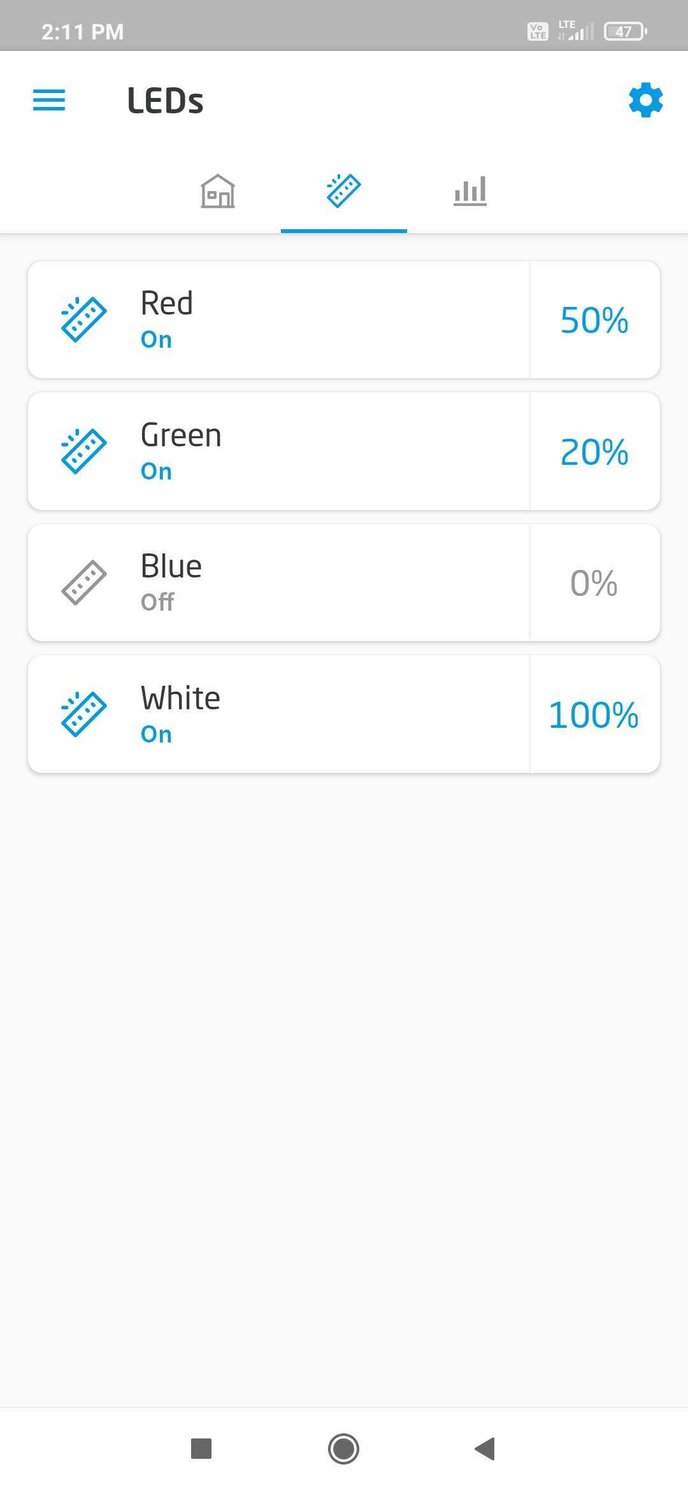Adjust Green brightness at 20%
This screenshot has width=688, height=1490.
(594, 452)
